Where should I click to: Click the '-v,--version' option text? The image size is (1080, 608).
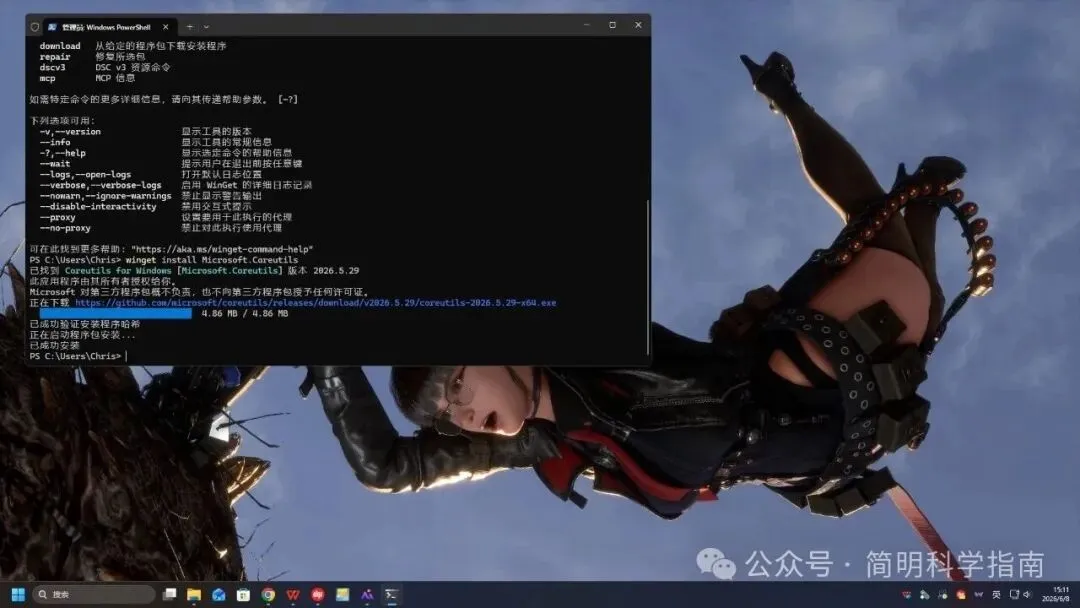70,132
